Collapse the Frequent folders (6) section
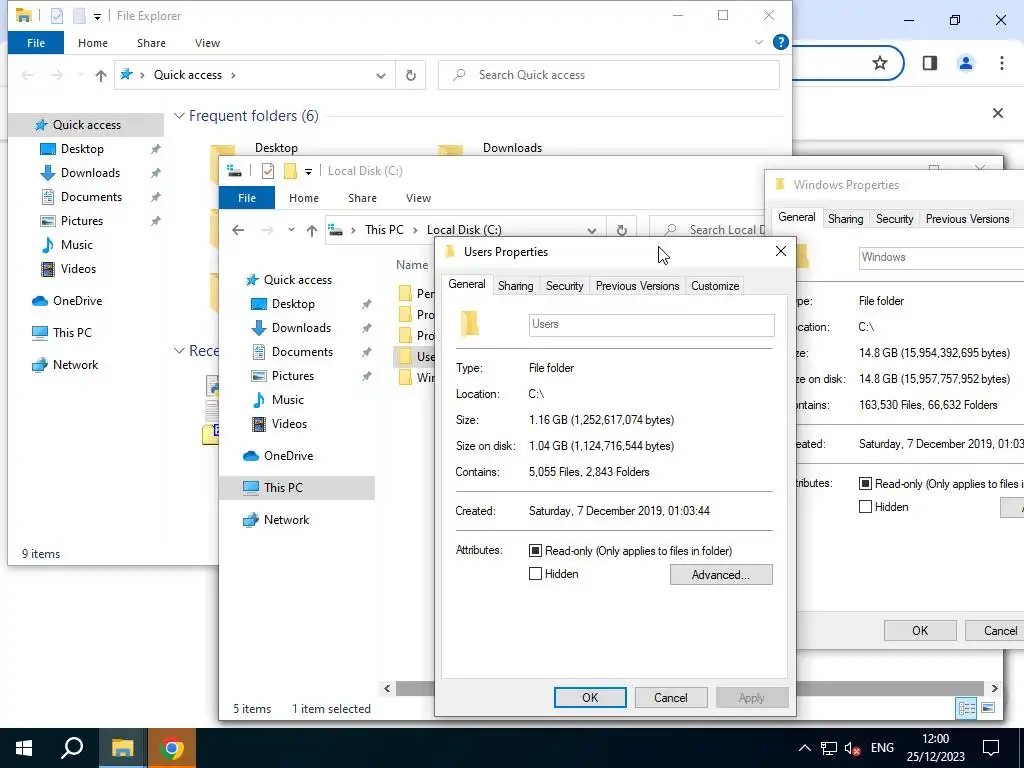Screen dimensions: 1024x768 point(179,116)
